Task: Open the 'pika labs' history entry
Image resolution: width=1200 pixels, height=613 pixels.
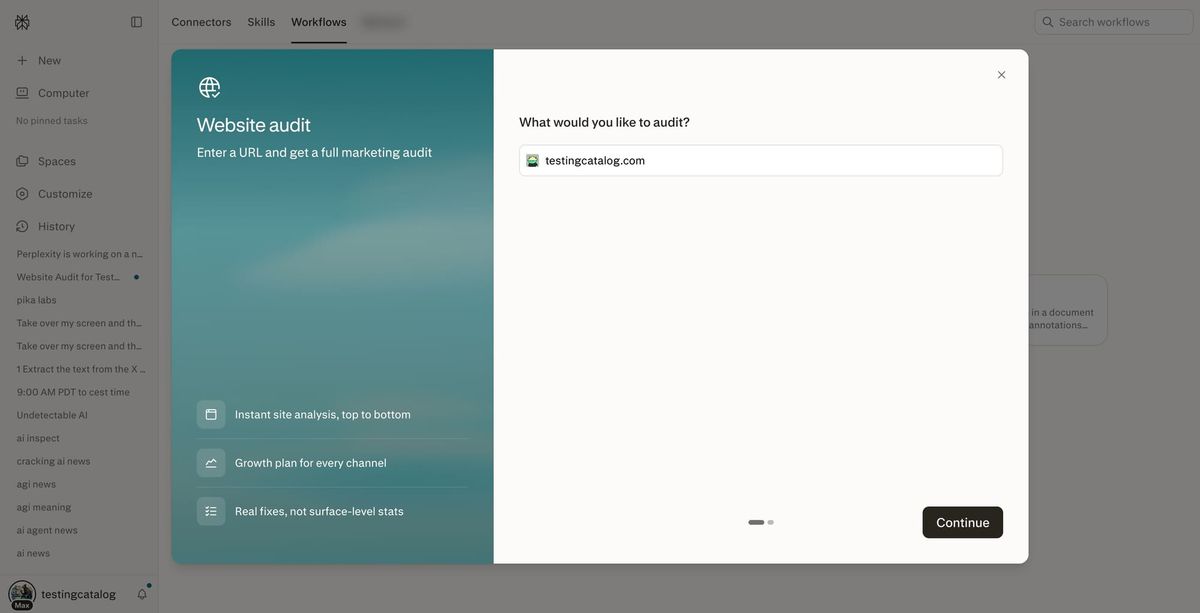Action: pyautogui.click(x=37, y=300)
